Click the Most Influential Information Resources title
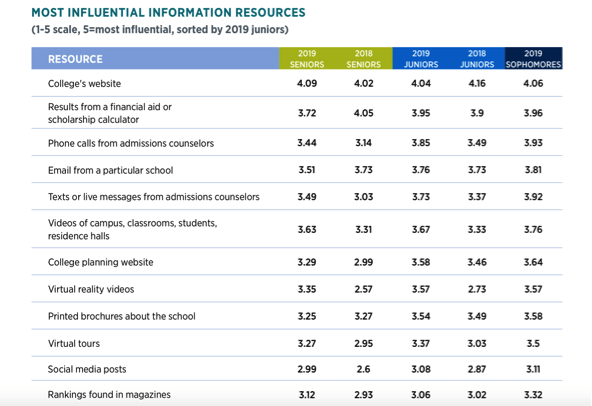Image resolution: width=592 pixels, height=406 pixels. (x=168, y=12)
